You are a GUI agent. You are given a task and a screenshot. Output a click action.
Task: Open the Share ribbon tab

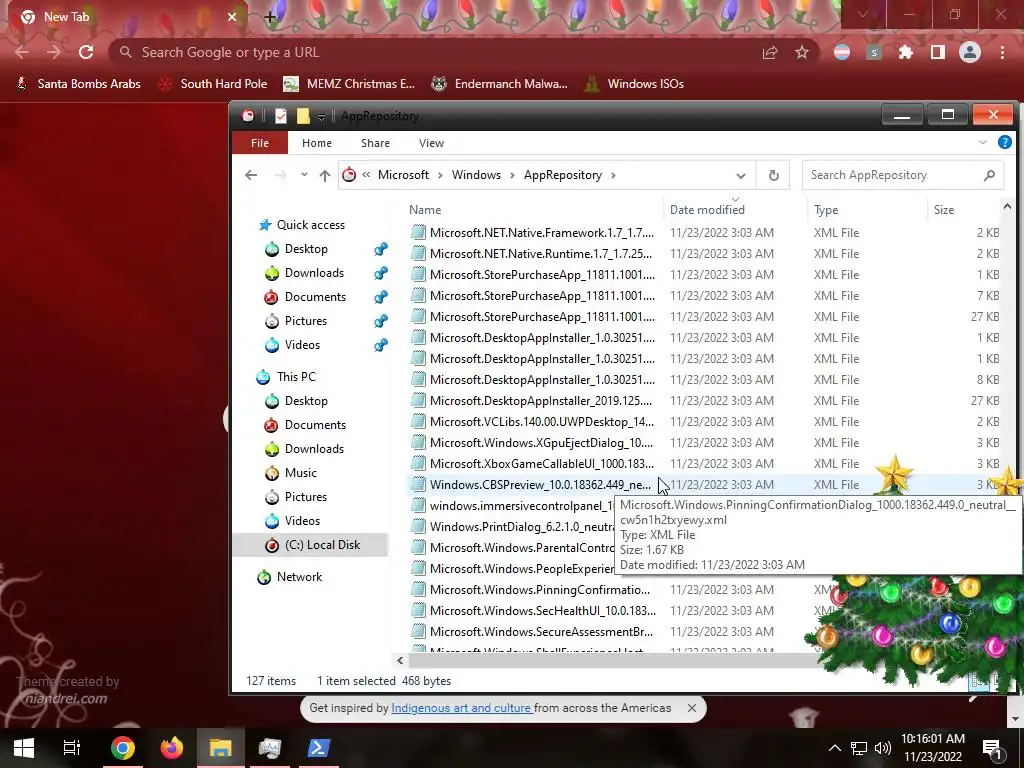(x=376, y=143)
